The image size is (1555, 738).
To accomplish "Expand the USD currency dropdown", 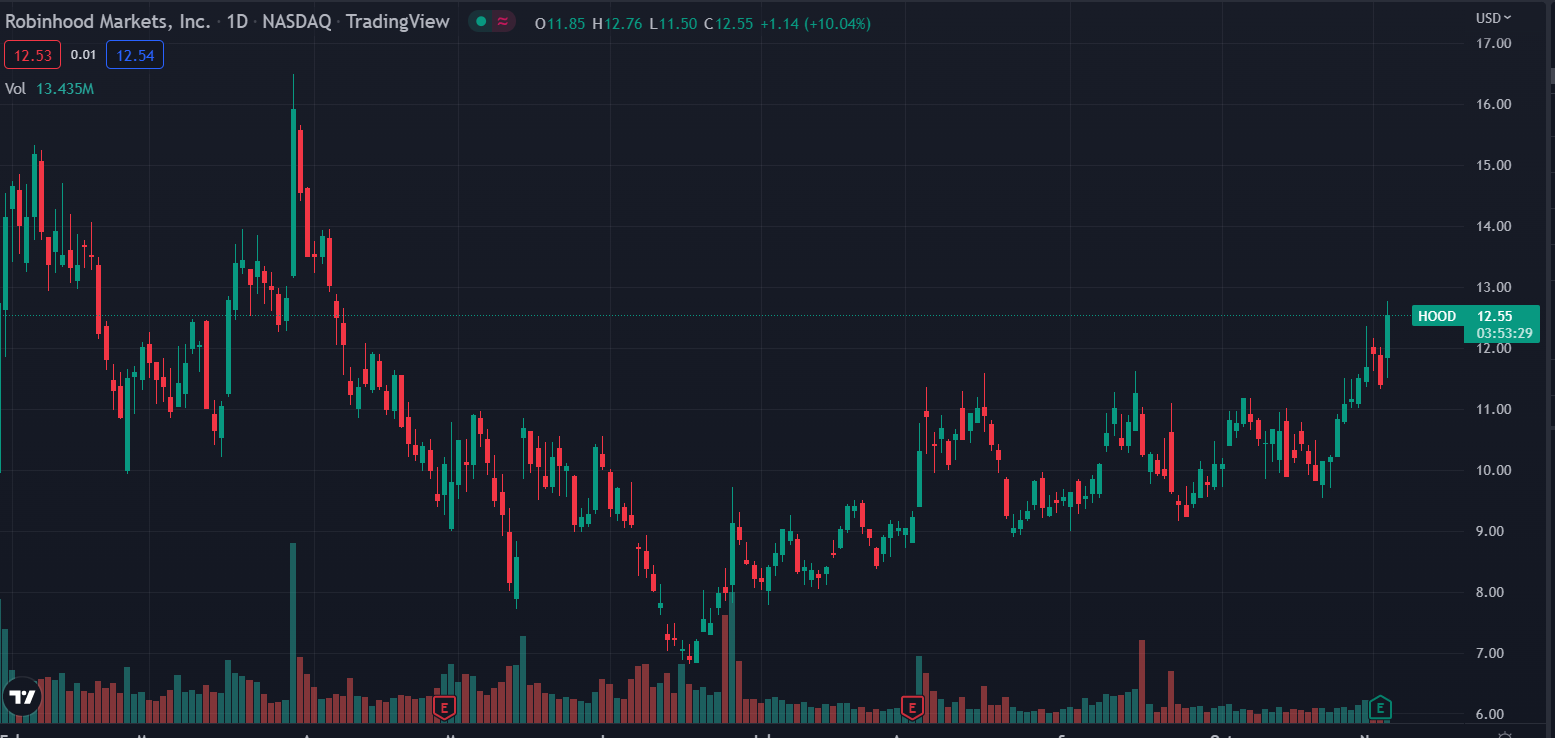I will (x=1494, y=17).
